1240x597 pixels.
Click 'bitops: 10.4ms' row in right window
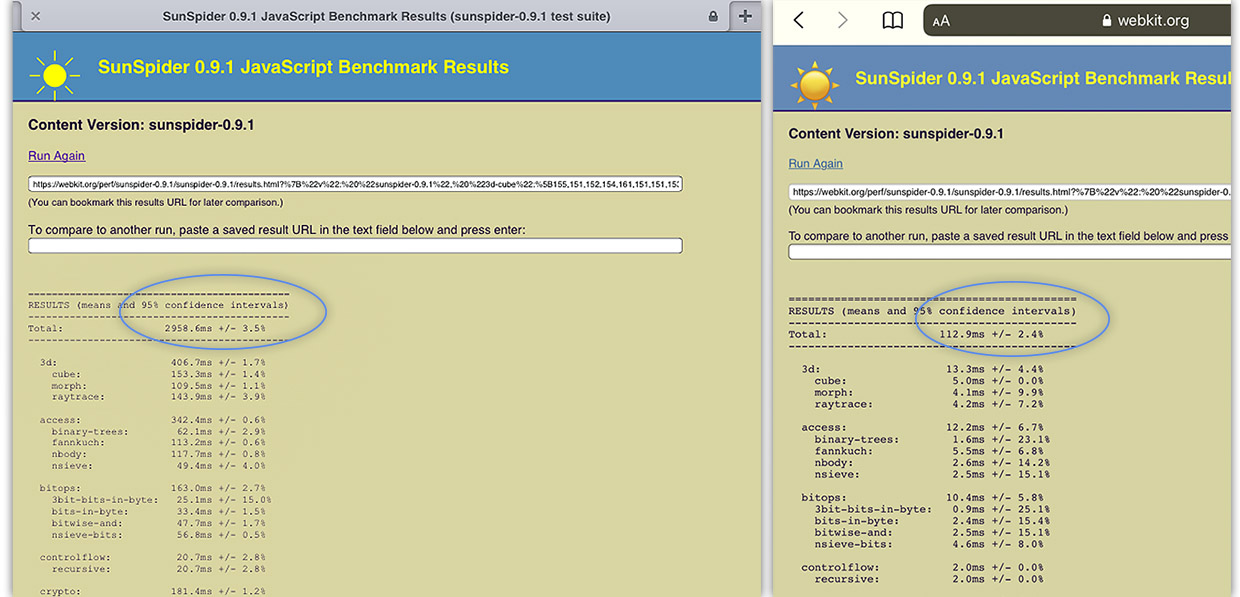coord(922,498)
